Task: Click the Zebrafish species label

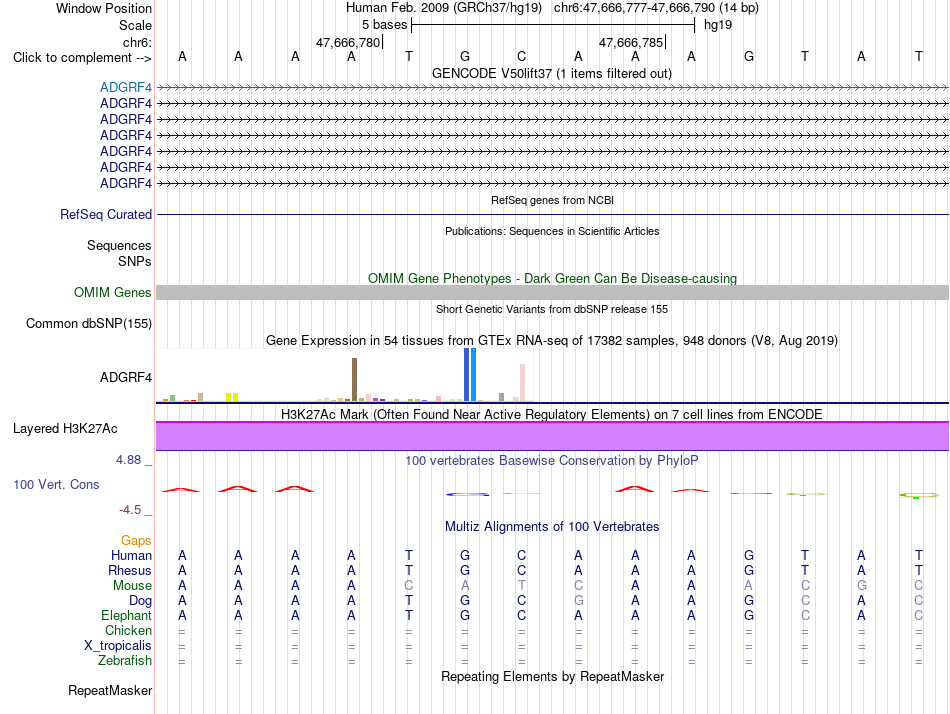Action: [x=125, y=661]
